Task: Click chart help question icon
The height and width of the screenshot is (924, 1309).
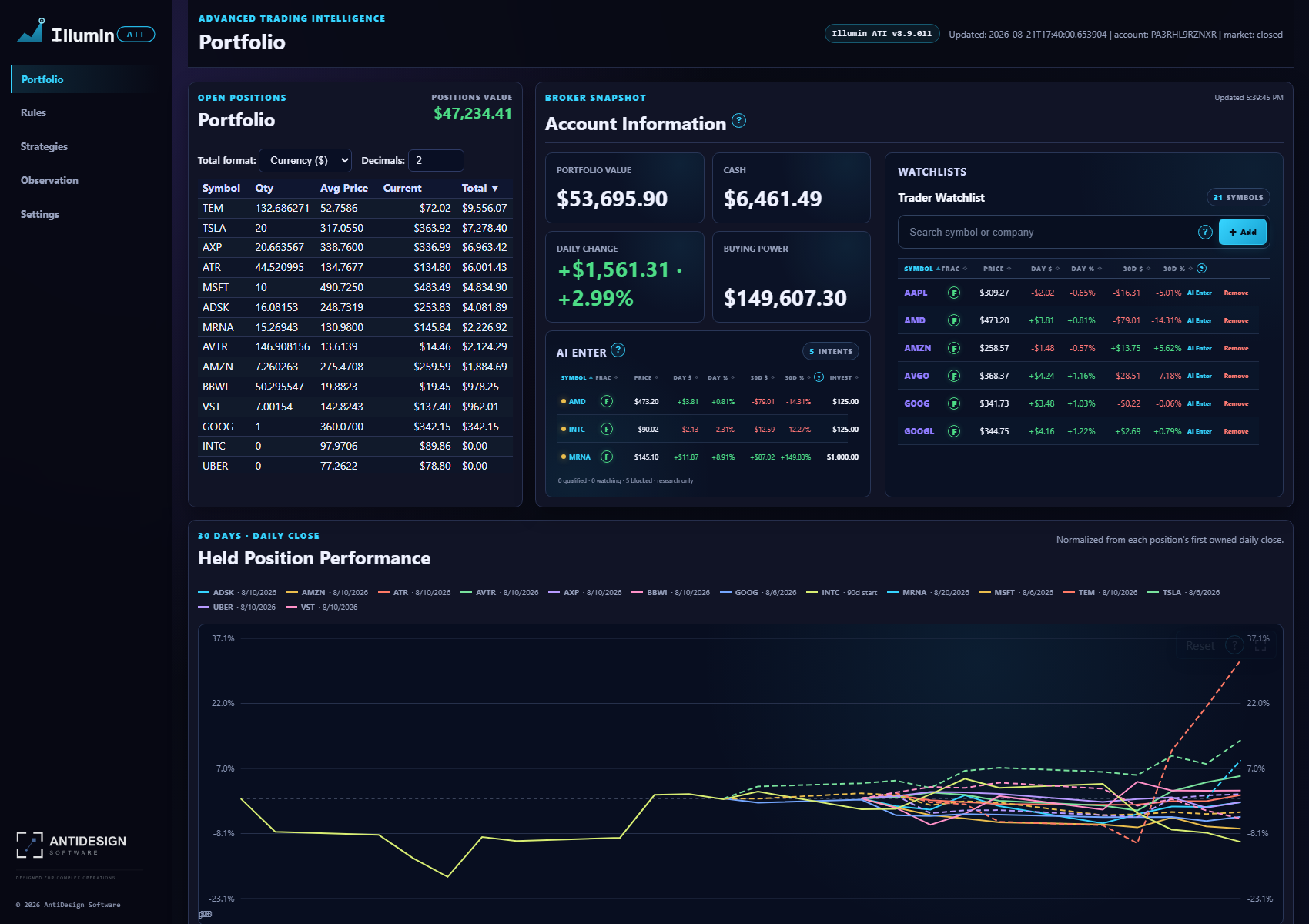Action: tap(1234, 645)
